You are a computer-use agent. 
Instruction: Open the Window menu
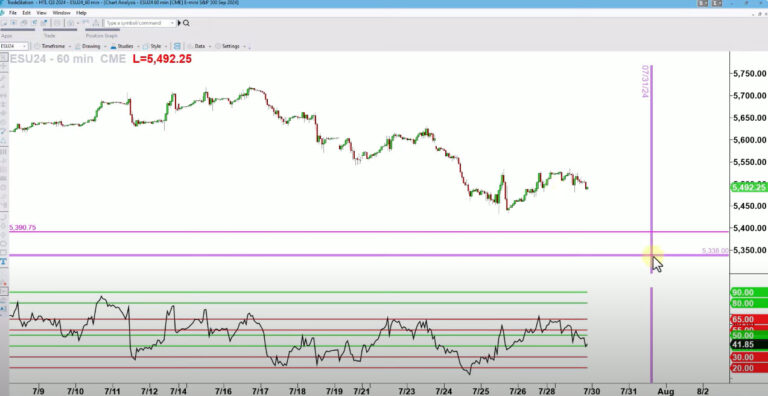(x=61, y=13)
